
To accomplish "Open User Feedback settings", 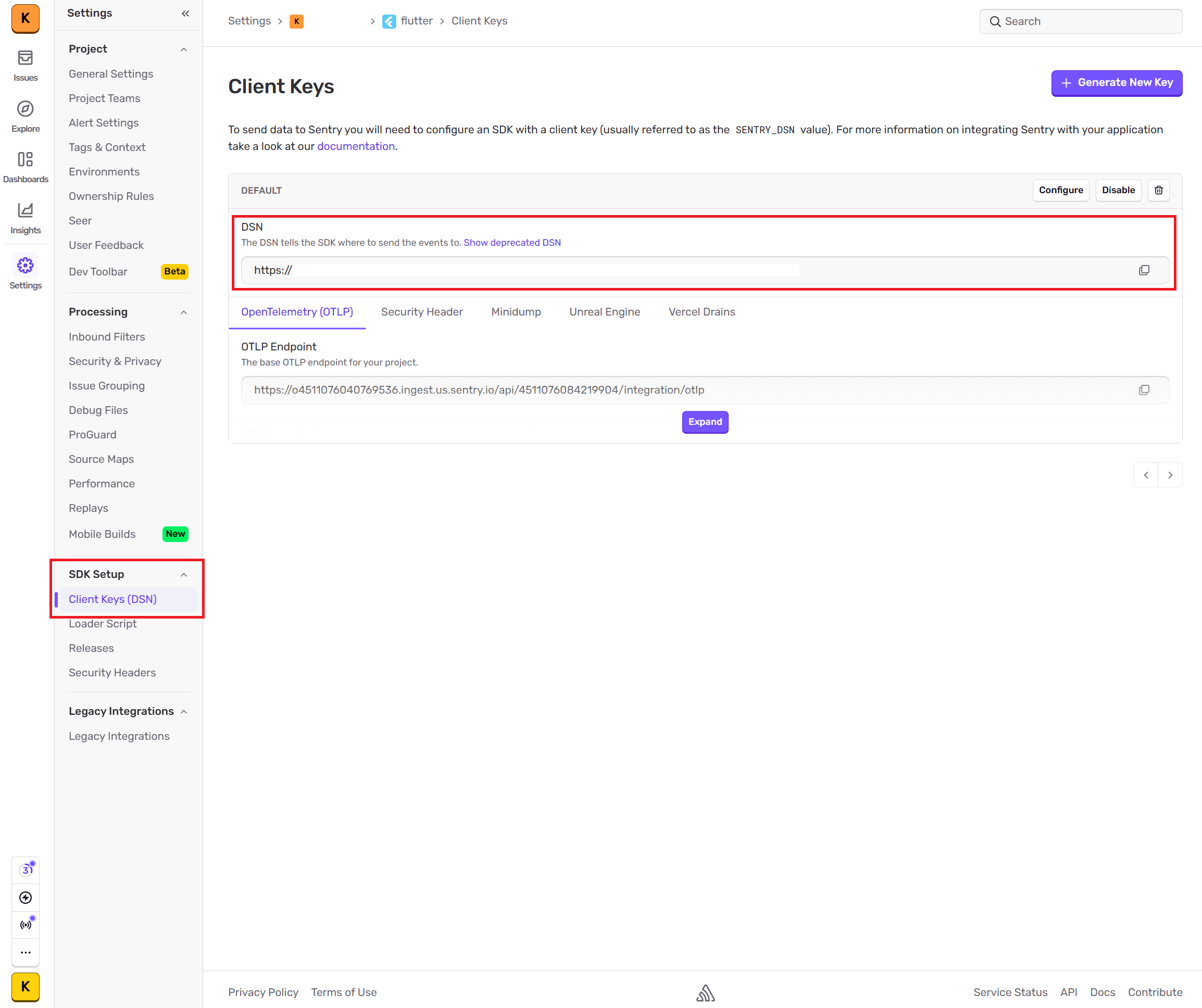I will click(x=106, y=245).
